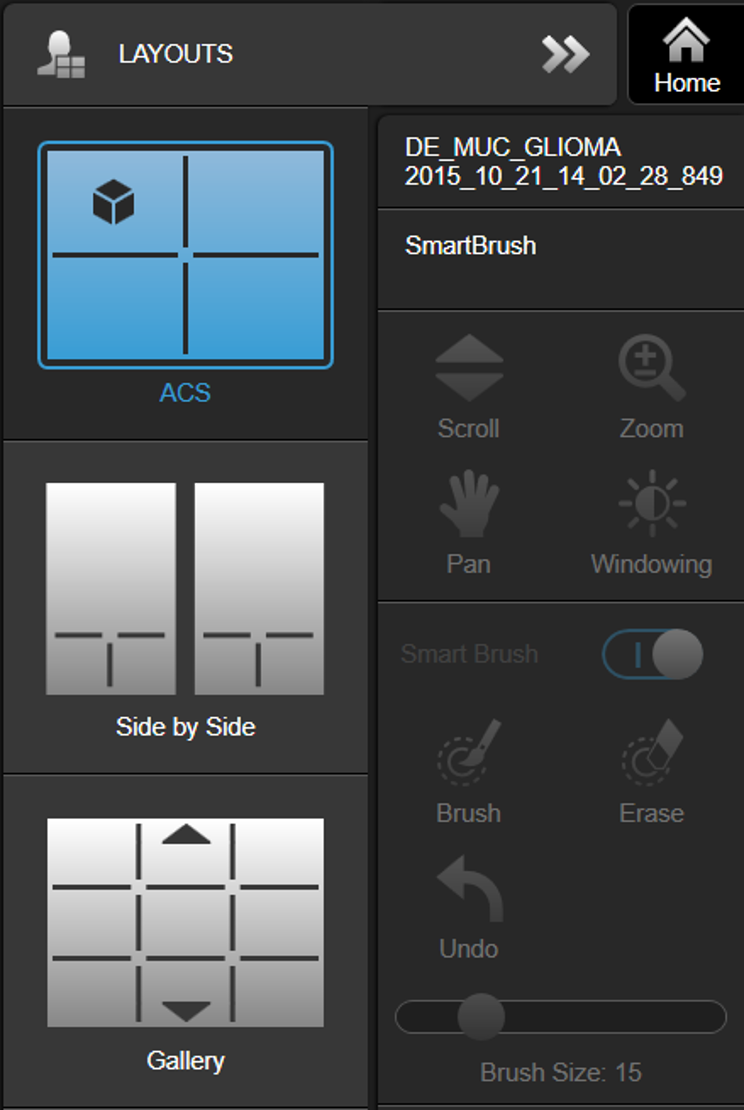Click the Brush Size slider handle
Screen dimensions: 744x1110
tap(481, 1017)
